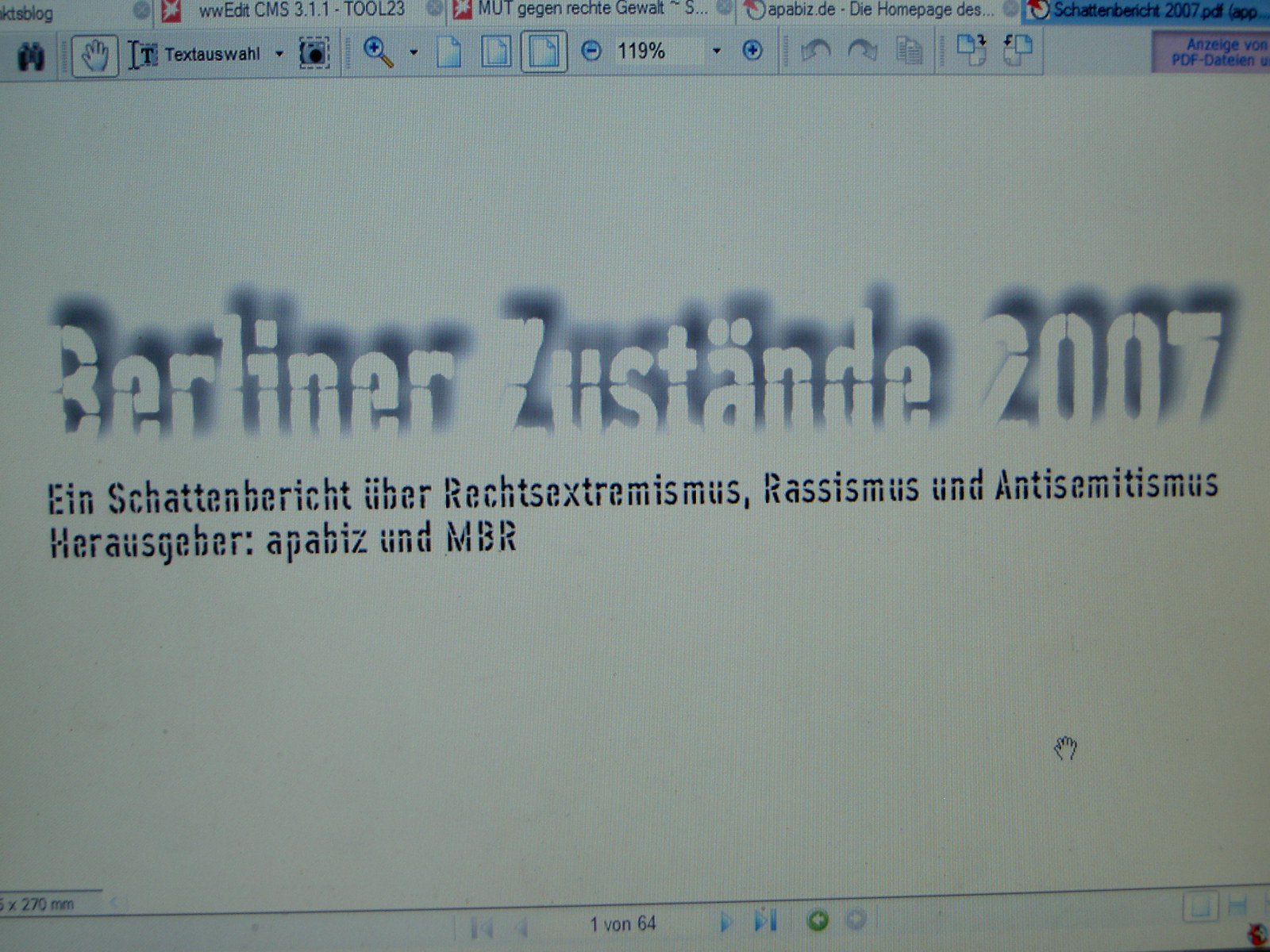Click the green Previous View arrow
The image size is (1270, 952).
point(818,920)
